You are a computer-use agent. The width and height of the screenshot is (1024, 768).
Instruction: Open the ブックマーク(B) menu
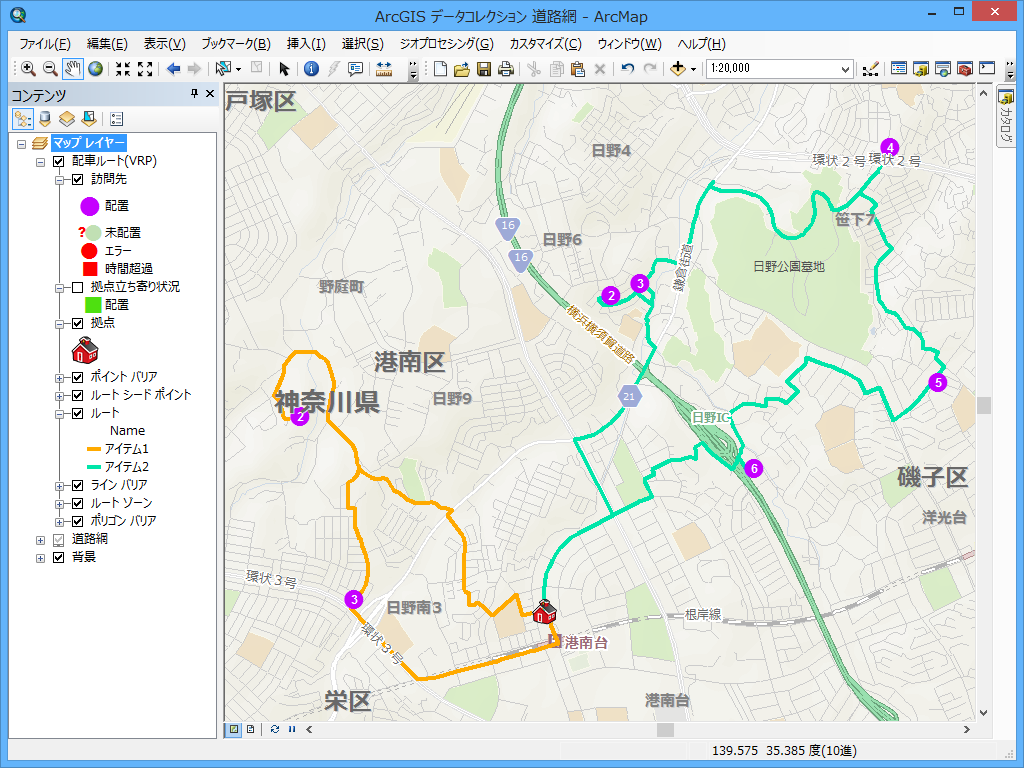[236, 44]
